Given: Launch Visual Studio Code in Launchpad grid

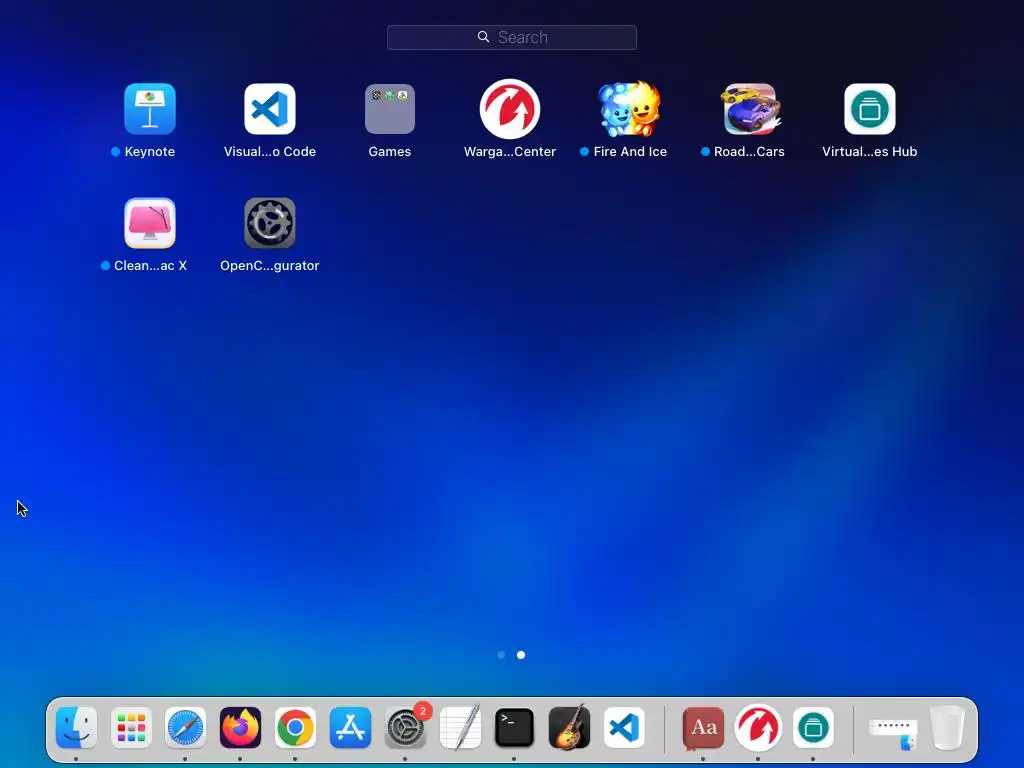Looking at the screenshot, I should point(270,108).
